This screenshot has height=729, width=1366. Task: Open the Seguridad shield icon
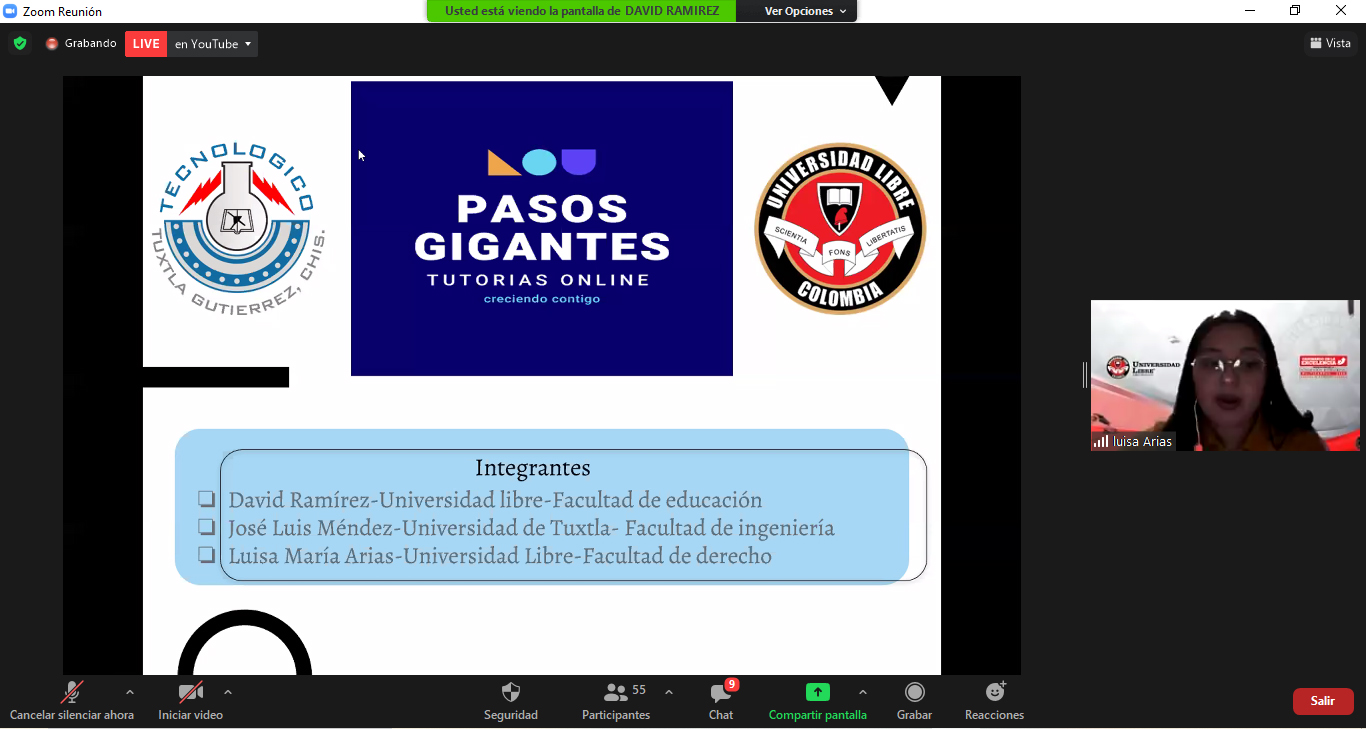point(510,692)
